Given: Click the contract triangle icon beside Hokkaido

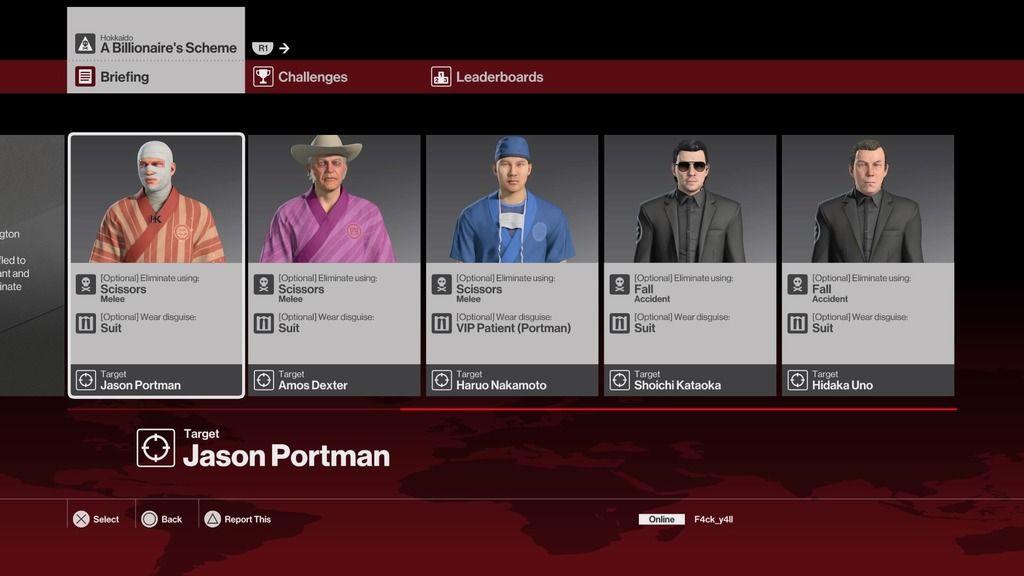Looking at the screenshot, I should point(85,44).
